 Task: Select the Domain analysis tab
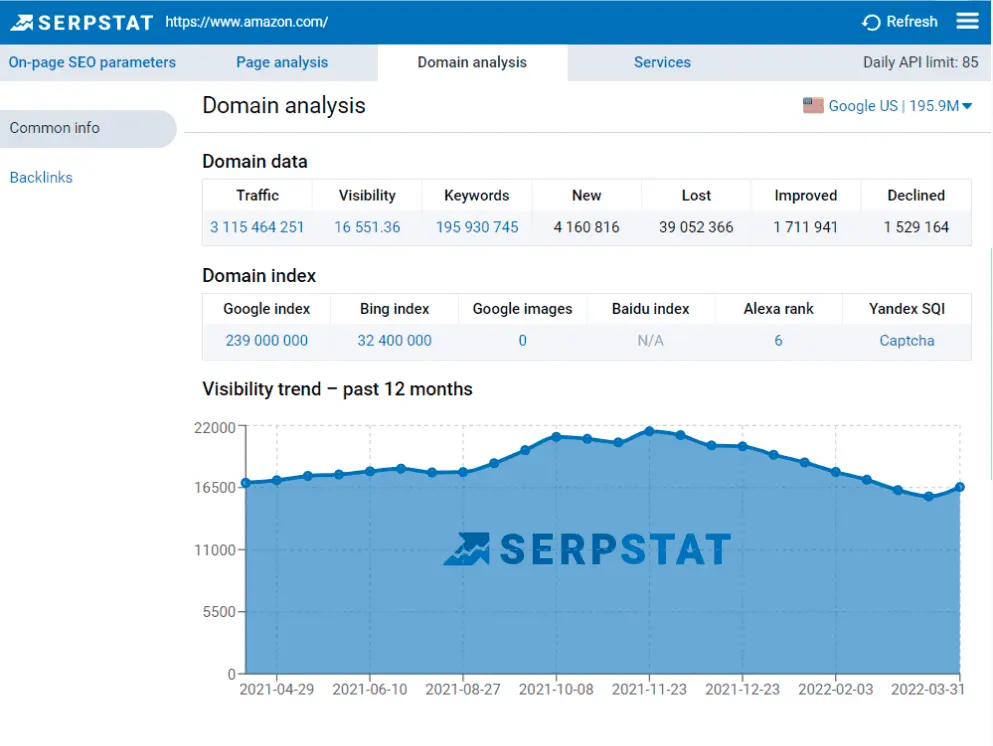pos(472,62)
